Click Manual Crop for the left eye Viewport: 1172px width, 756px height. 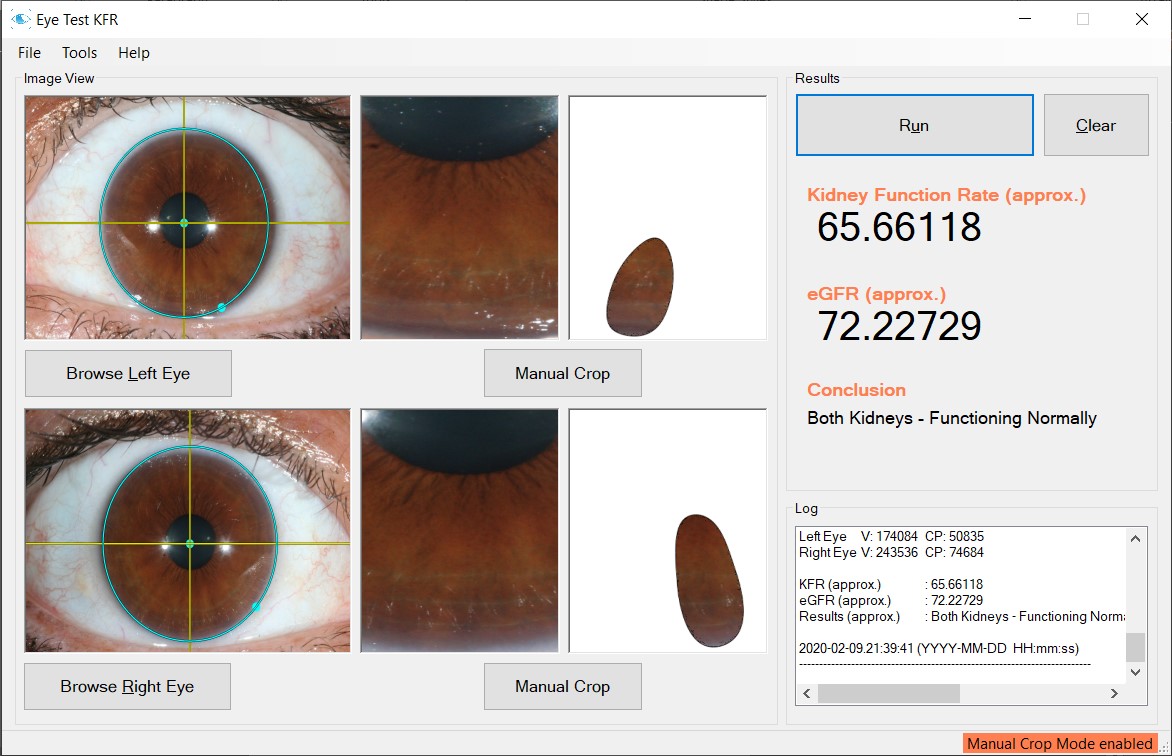tap(562, 373)
